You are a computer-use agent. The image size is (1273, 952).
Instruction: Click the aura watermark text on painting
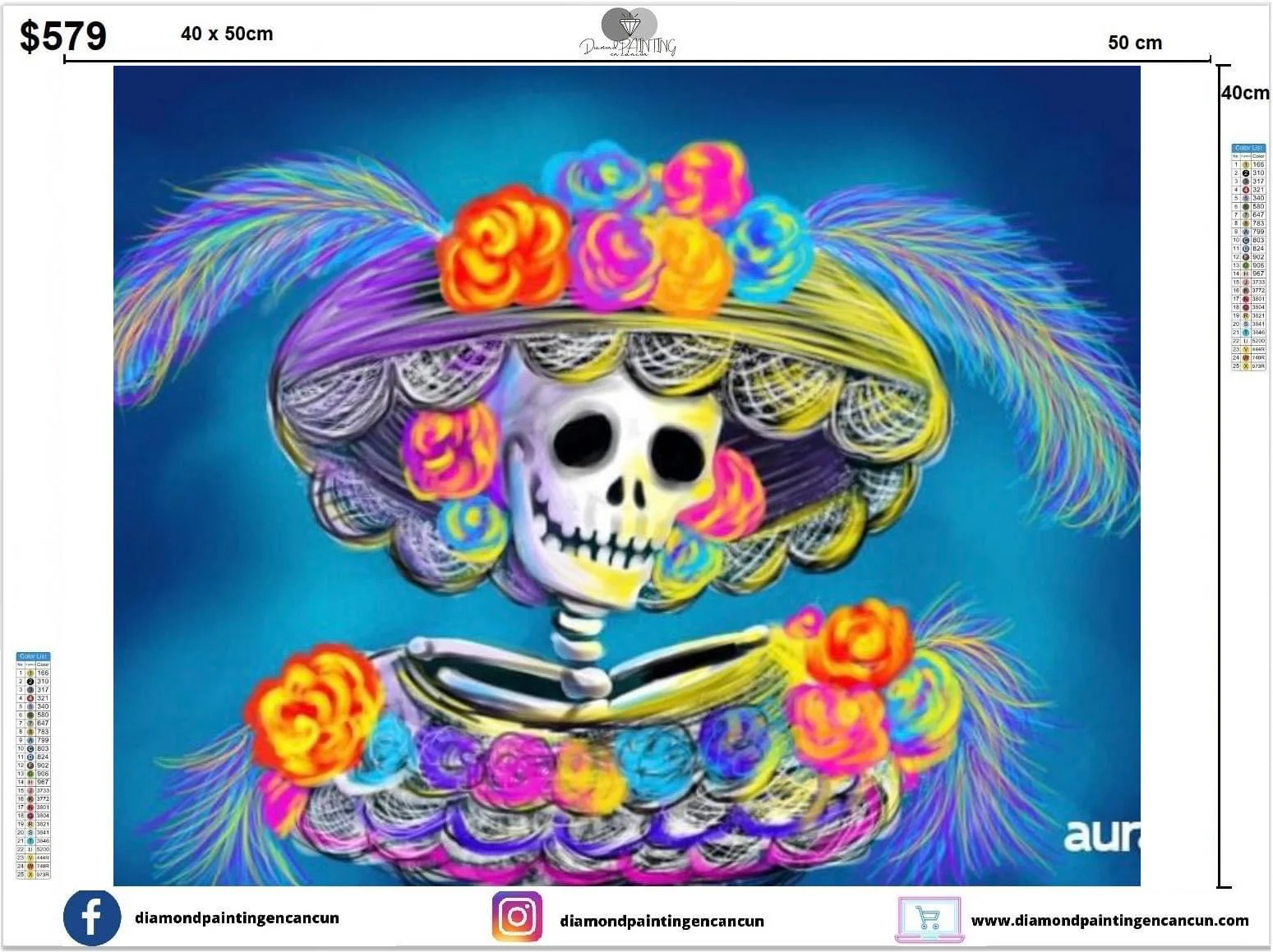[1101, 835]
